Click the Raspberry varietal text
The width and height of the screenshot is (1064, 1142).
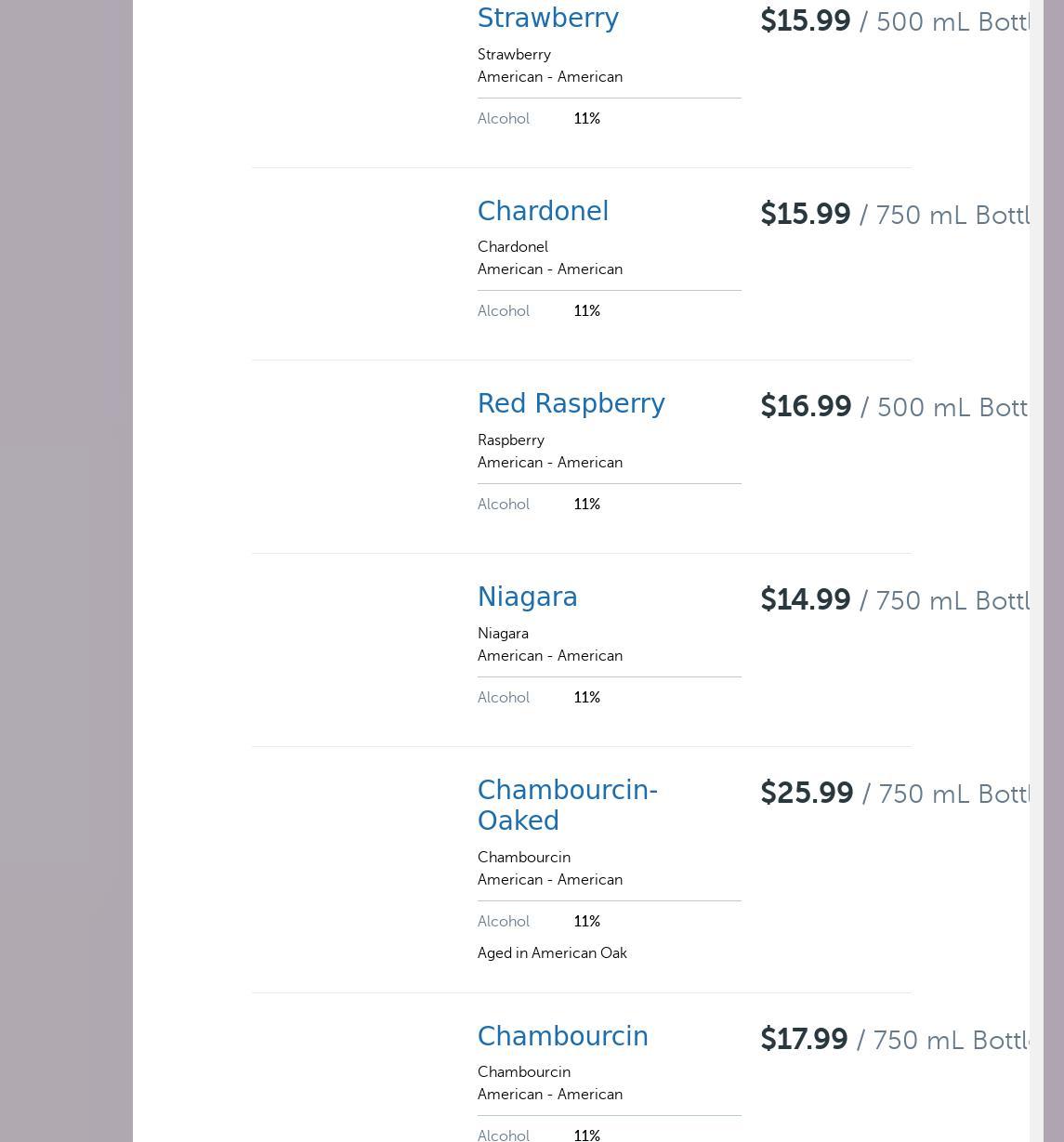pyautogui.click(x=510, y=440)
